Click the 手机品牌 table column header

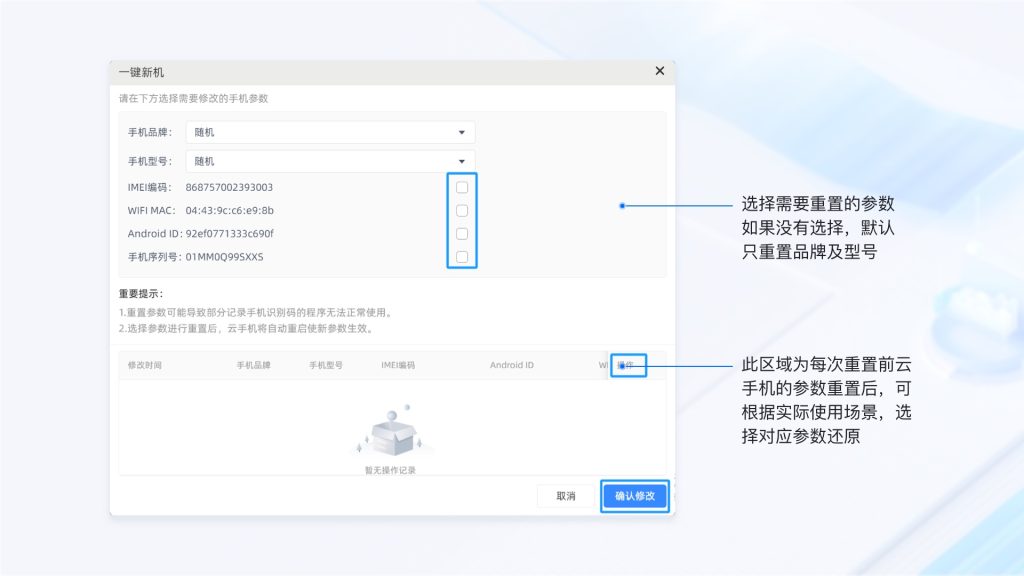(253, 365)
